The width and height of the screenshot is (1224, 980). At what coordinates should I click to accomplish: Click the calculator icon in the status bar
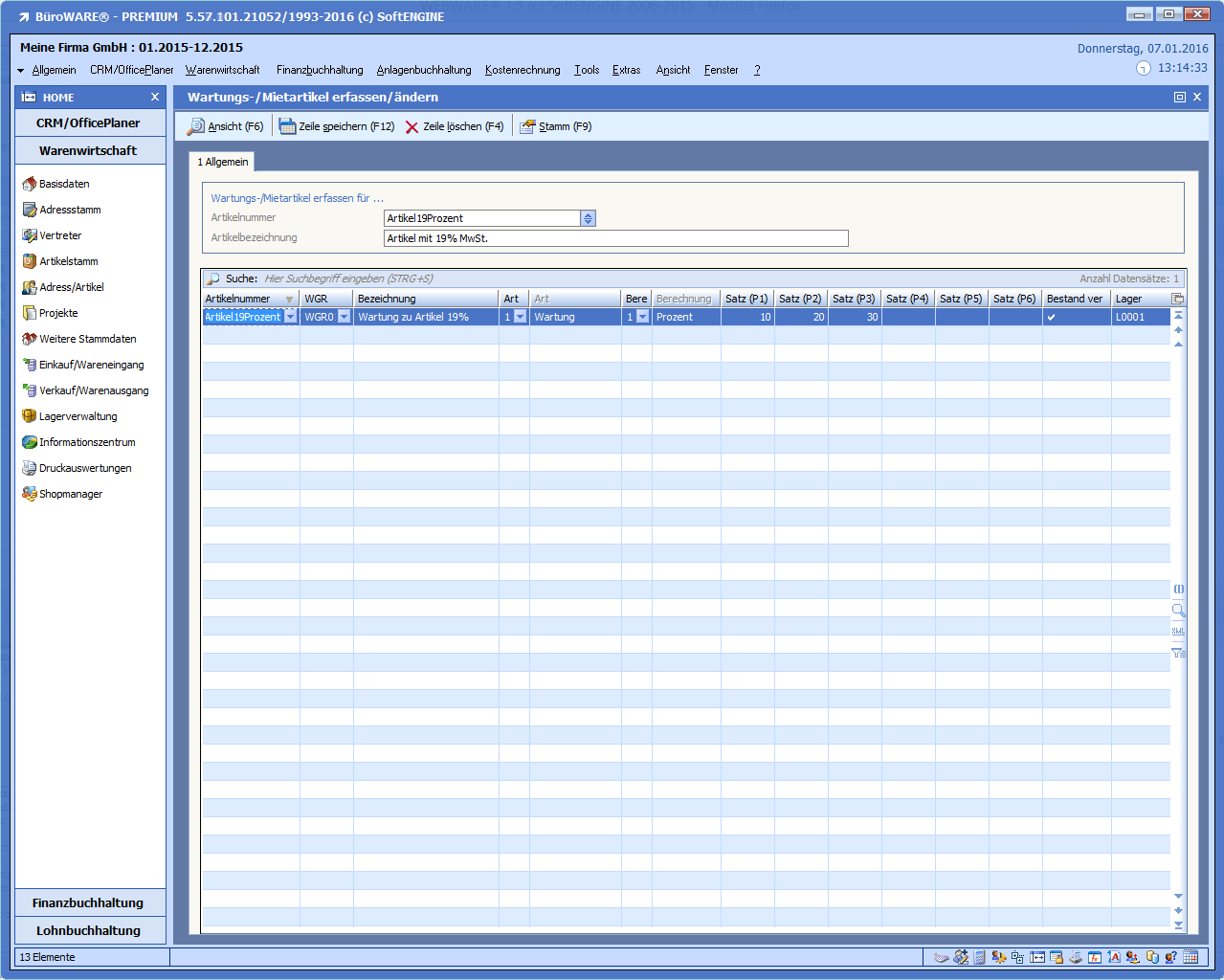(979, 957)
